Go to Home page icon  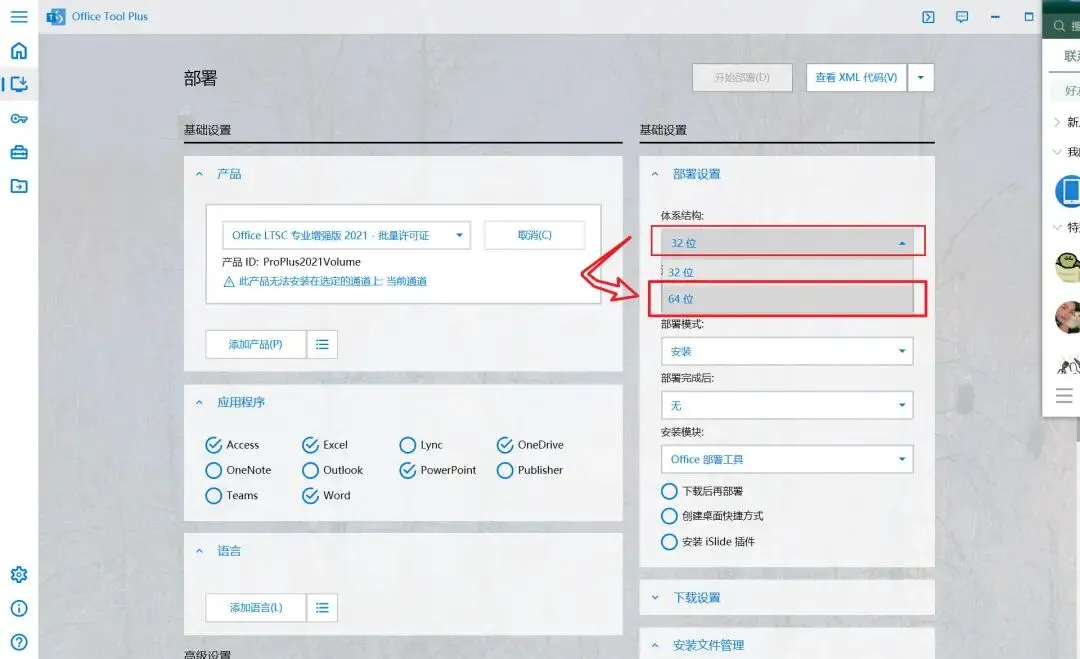coord(19,50)
